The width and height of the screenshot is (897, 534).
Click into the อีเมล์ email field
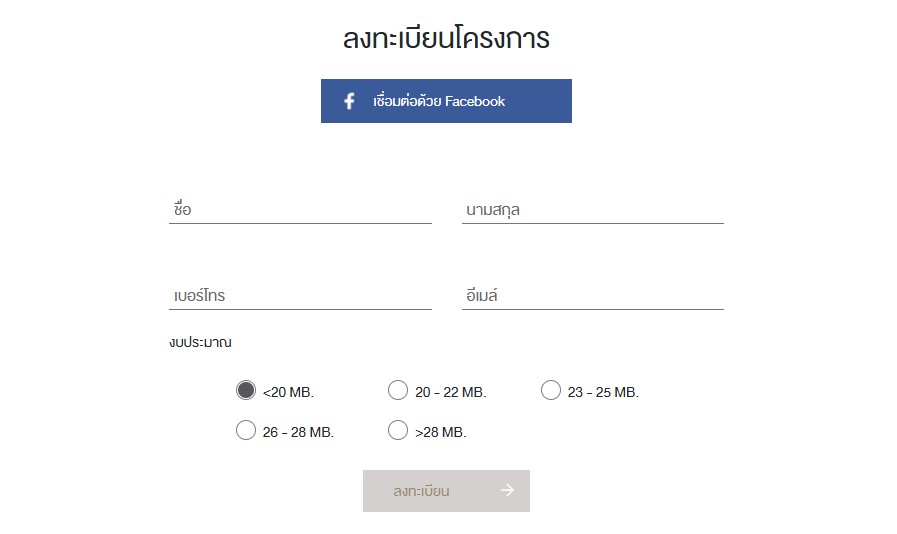point(593,295)
